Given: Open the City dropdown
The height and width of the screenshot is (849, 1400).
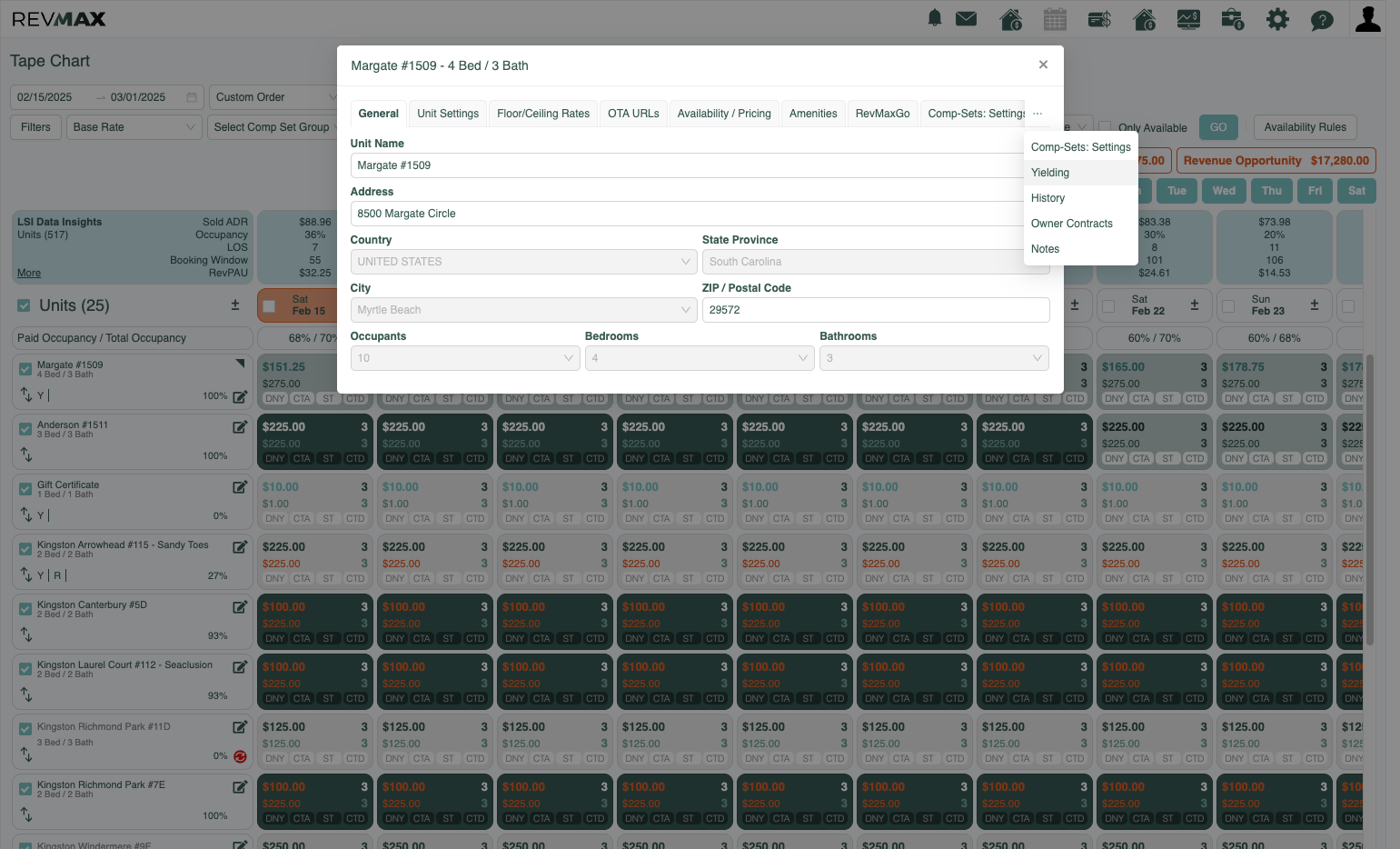Looking at the screenshot, I should [x=524, y=310].
